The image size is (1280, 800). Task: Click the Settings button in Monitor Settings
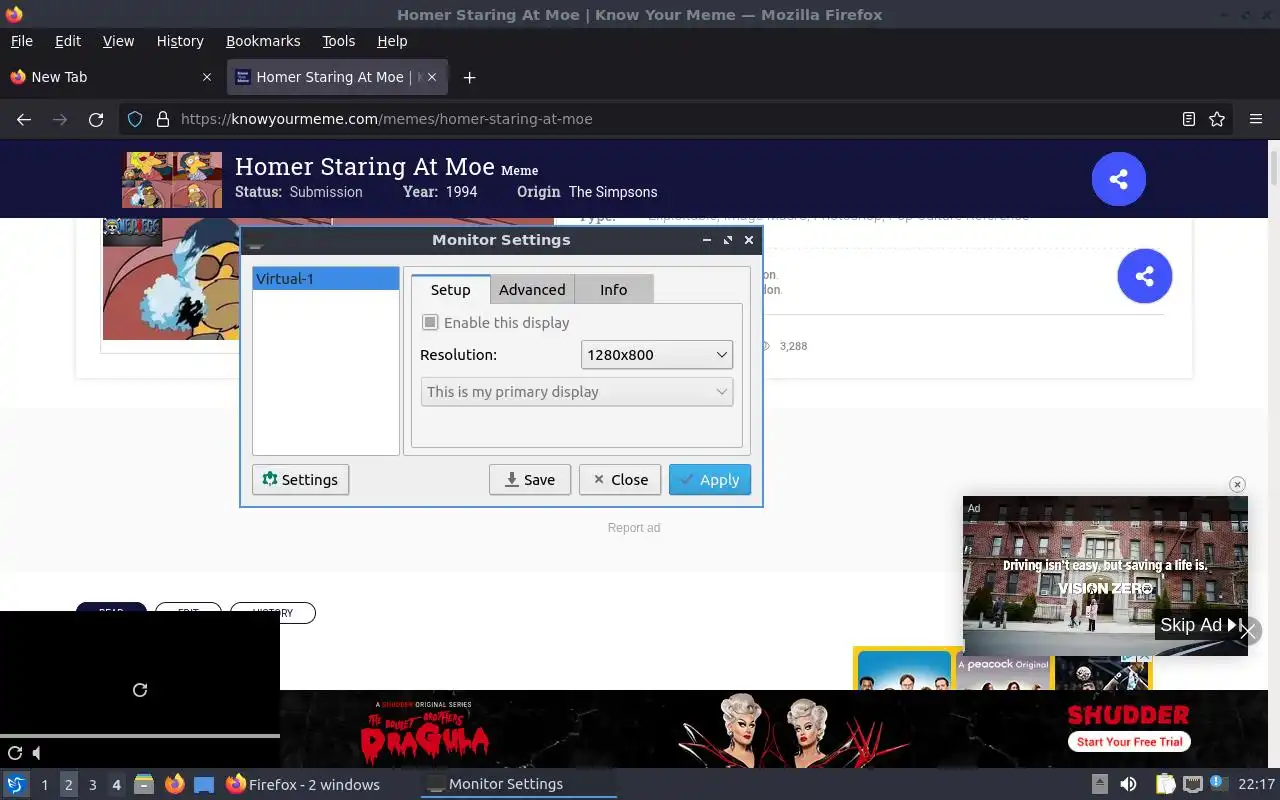[300, 480]
